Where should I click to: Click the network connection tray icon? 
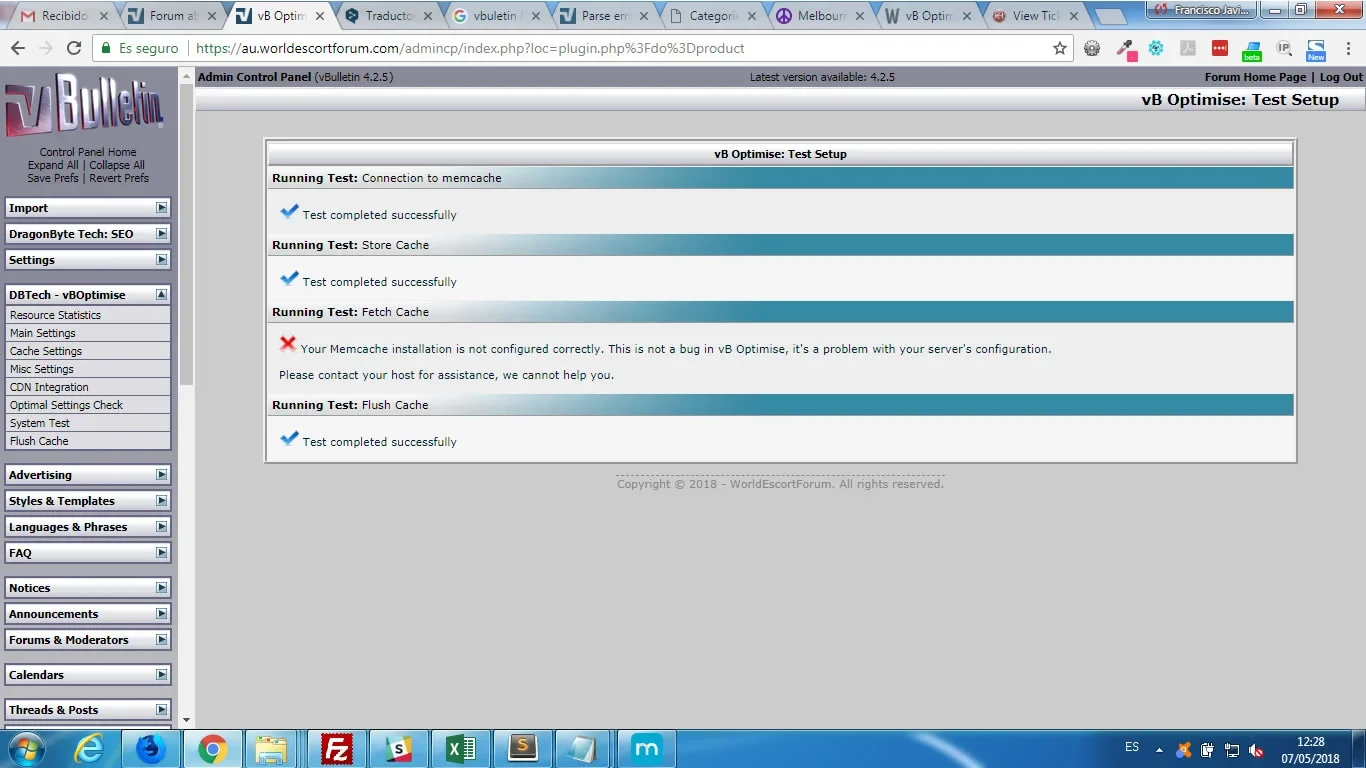pyautogui.click(x=1232, y=750)
